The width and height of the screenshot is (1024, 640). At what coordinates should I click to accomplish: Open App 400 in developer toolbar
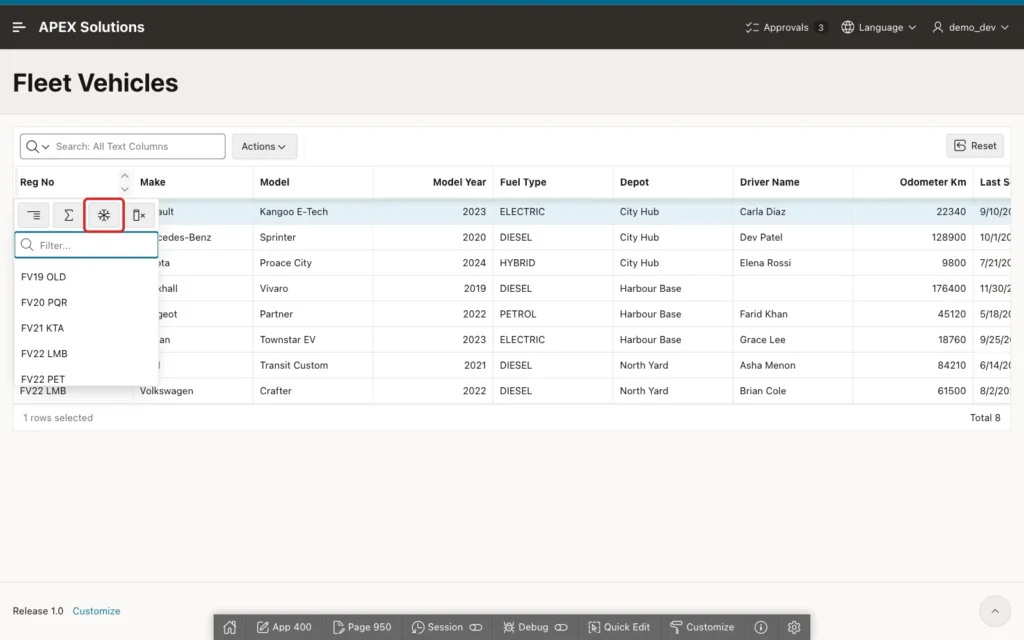point(284,627)
